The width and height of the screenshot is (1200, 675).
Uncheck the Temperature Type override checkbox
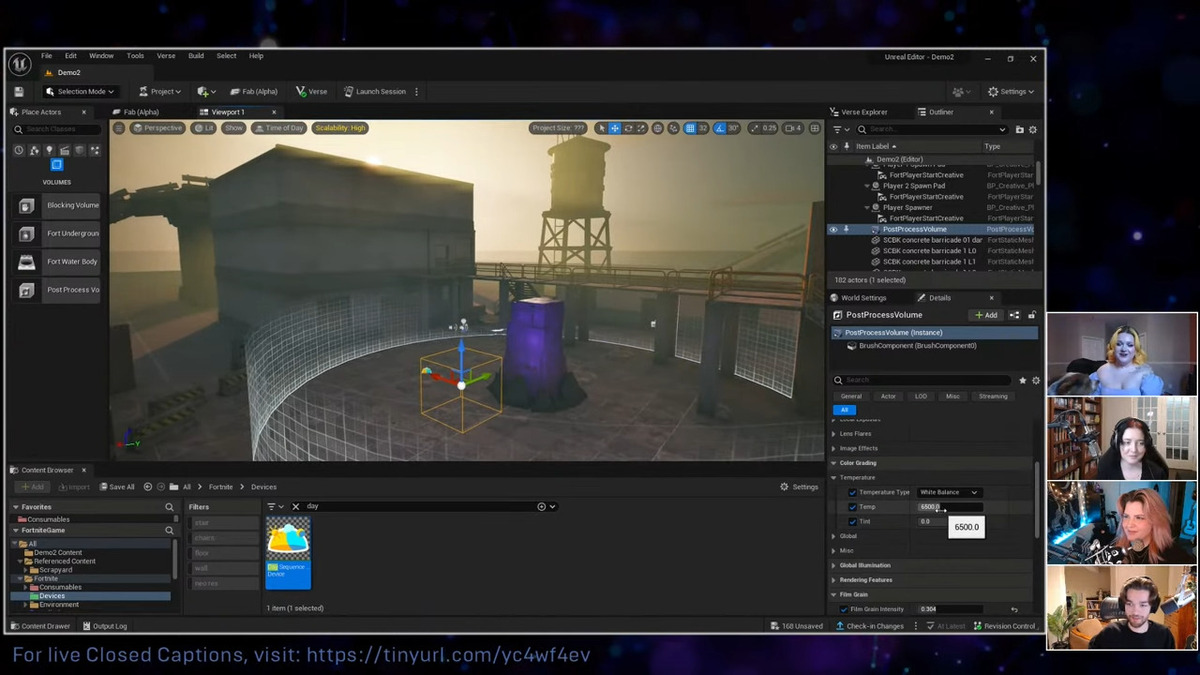coord(852,492)
